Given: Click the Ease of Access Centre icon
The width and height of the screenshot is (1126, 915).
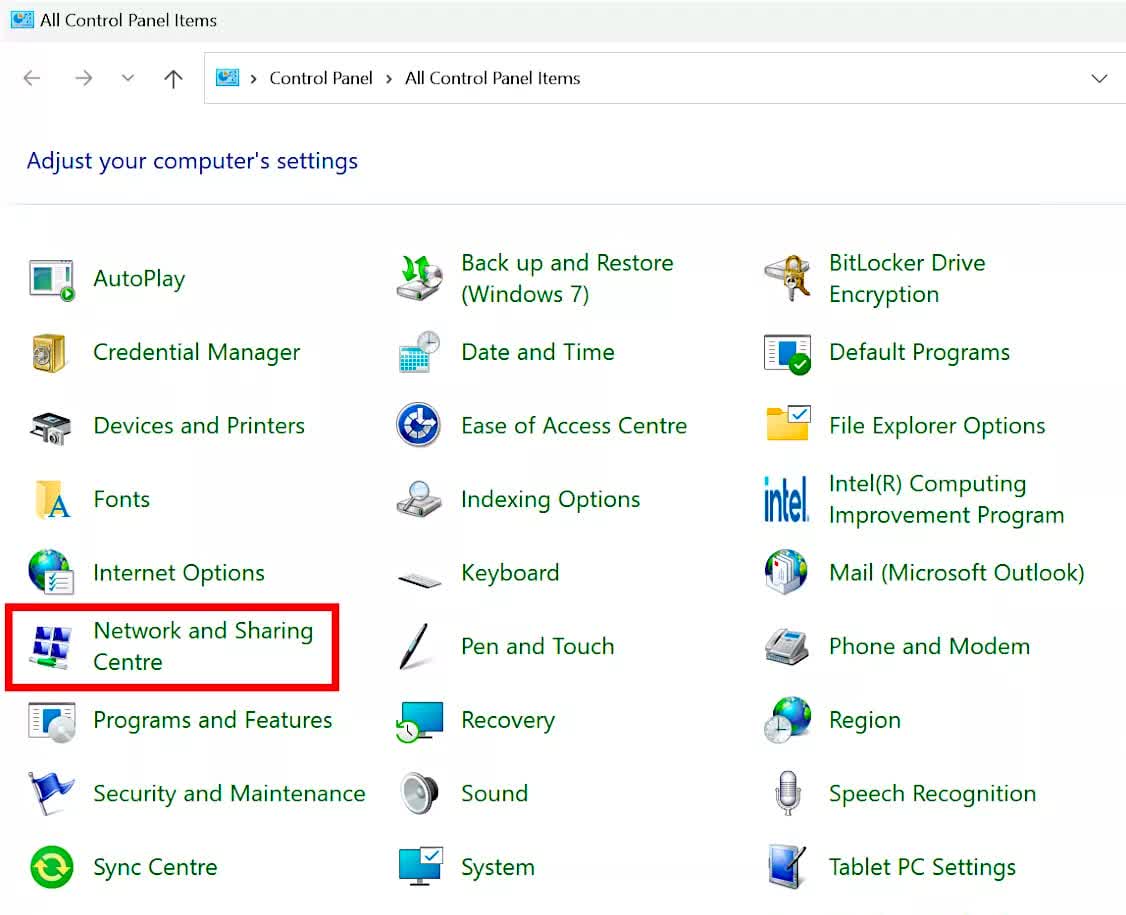Looking at the screenshot, I should [418, 425].
